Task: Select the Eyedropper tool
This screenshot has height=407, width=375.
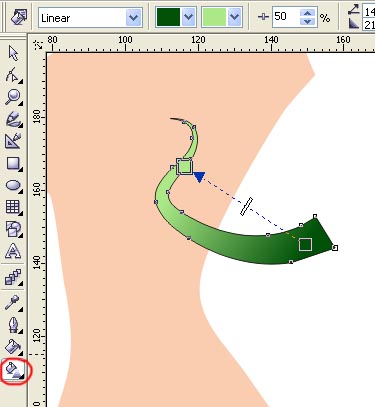Action: (x=13, y=303)
